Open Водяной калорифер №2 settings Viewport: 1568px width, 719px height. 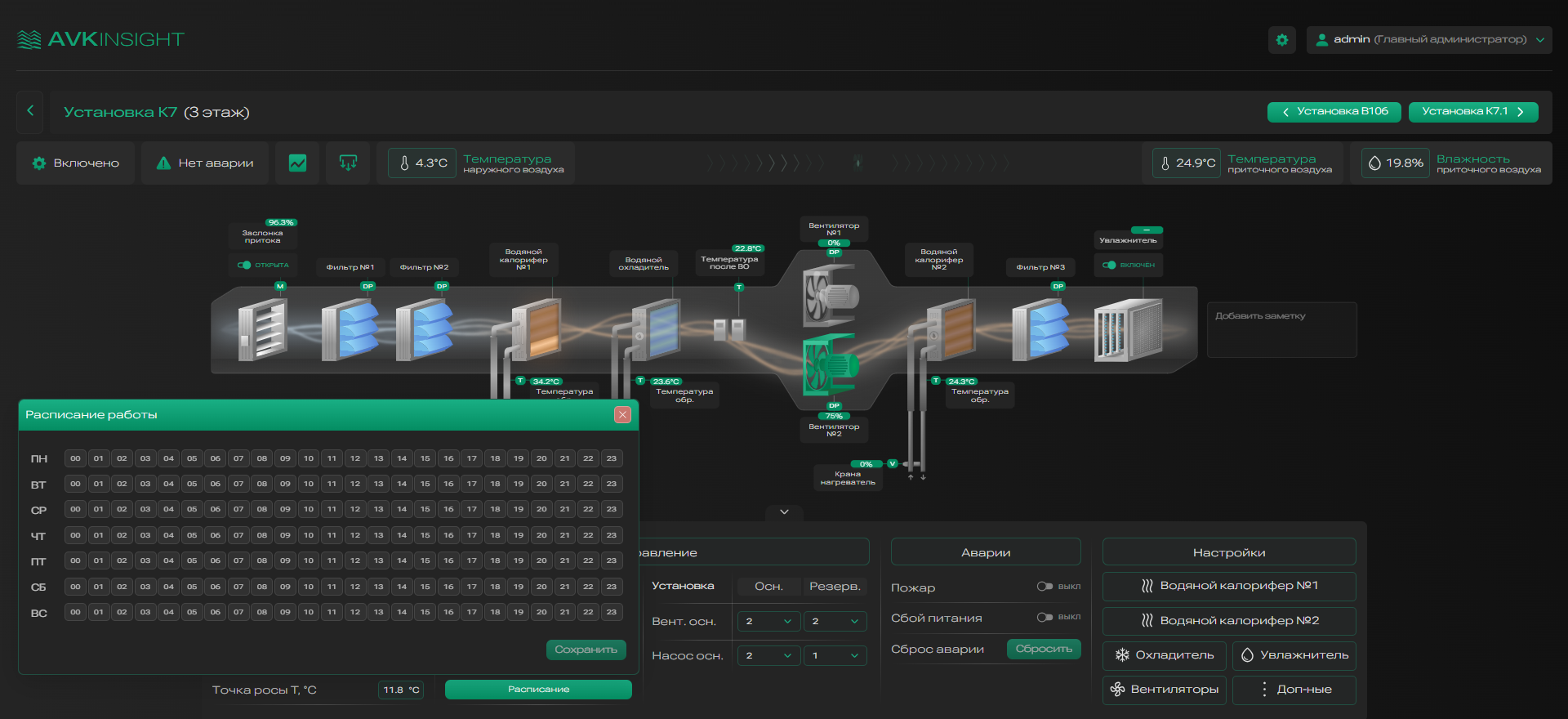click(1229, 621)
